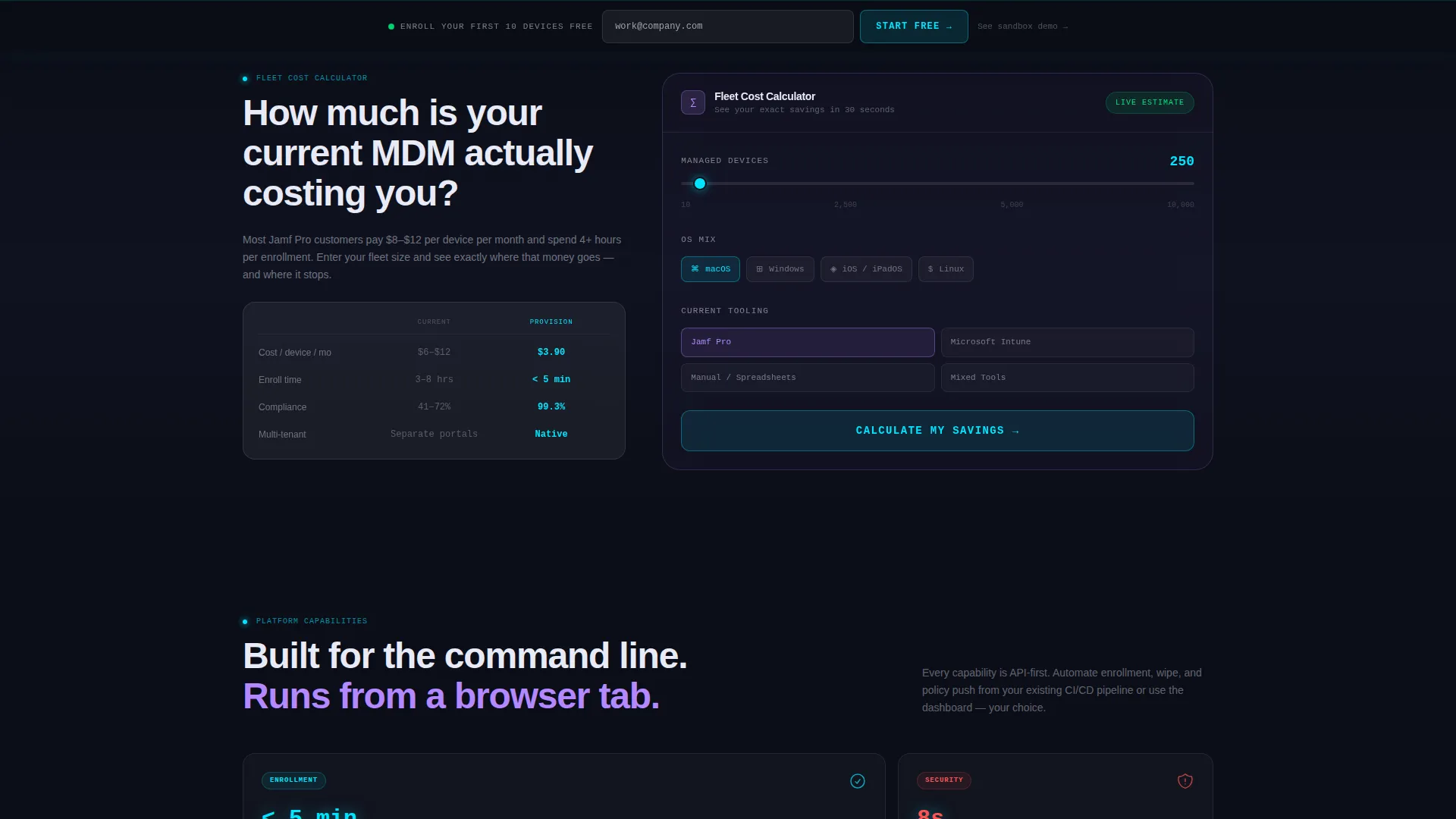Click the shield alert icon in Security card
1456x819 pixels.
(1185, 781)
